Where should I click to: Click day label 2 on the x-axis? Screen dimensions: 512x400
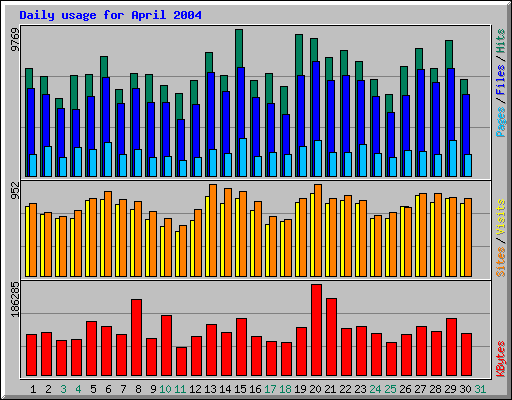48,389
